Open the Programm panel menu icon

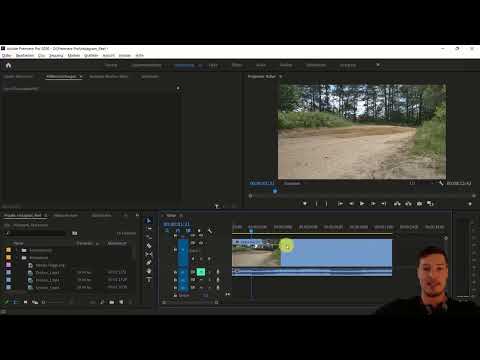coord(281,76)
